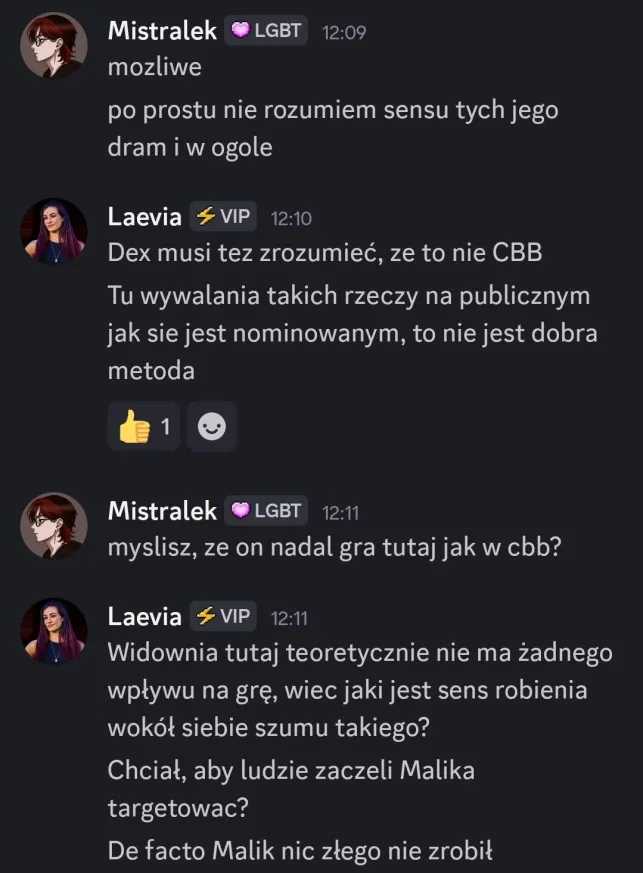Open Mistralek's avatar beside the 12:09 message
This screenshot has width=643, height=873.
(x=54, y=46)
